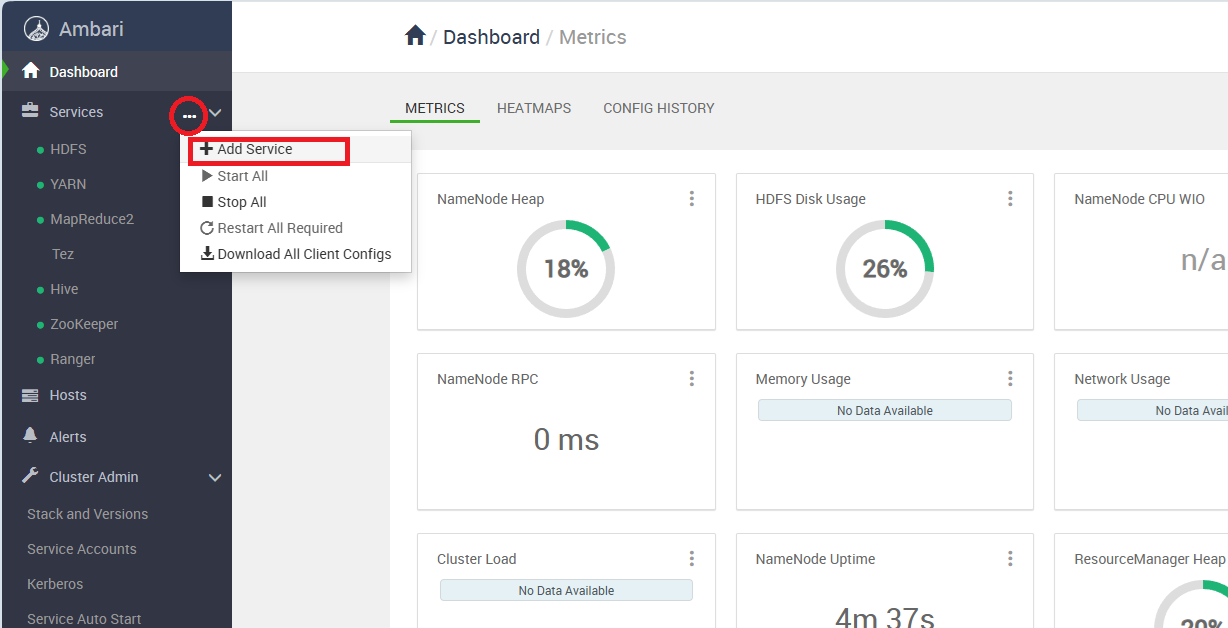
Task: Open Kerberos settings
Action: tap(55, 584)
